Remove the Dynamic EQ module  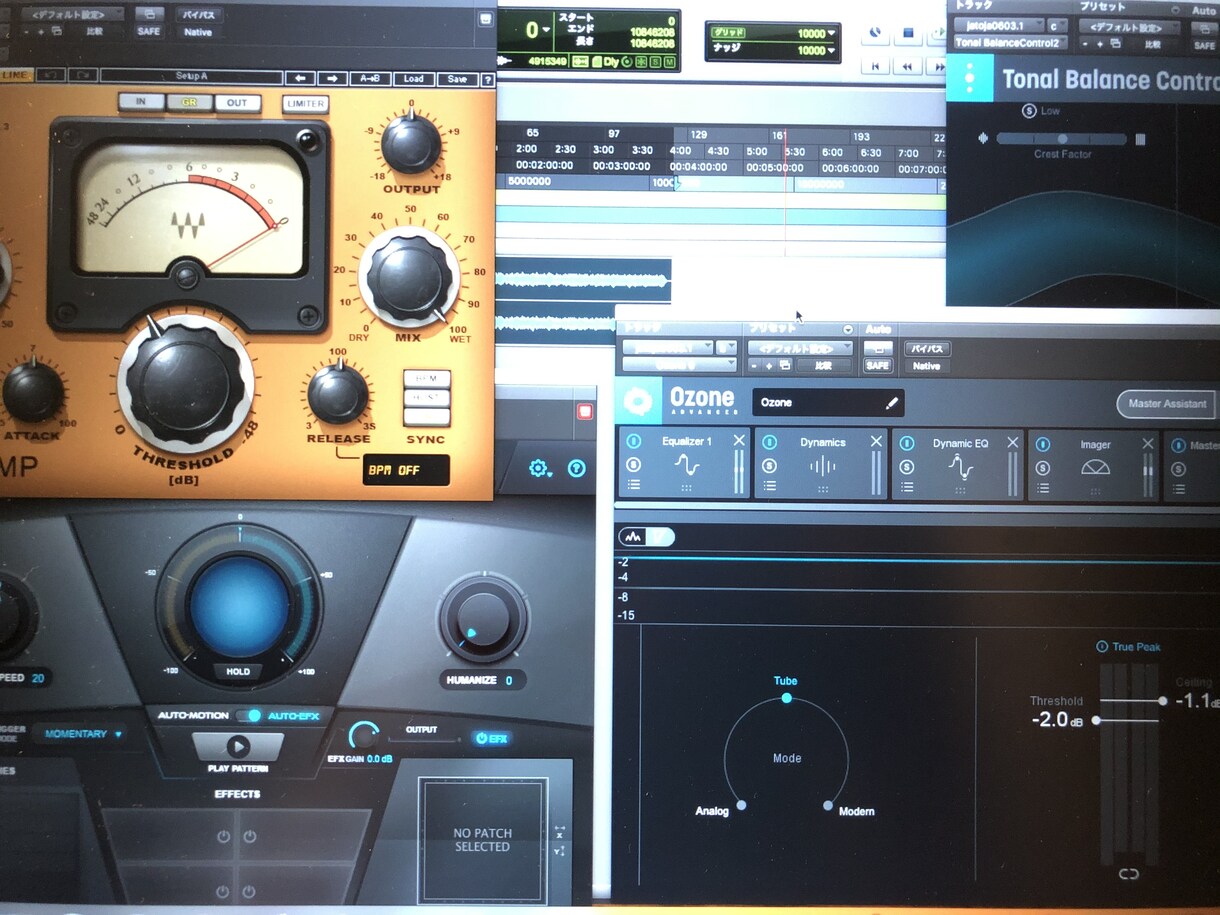[1013, 441]
